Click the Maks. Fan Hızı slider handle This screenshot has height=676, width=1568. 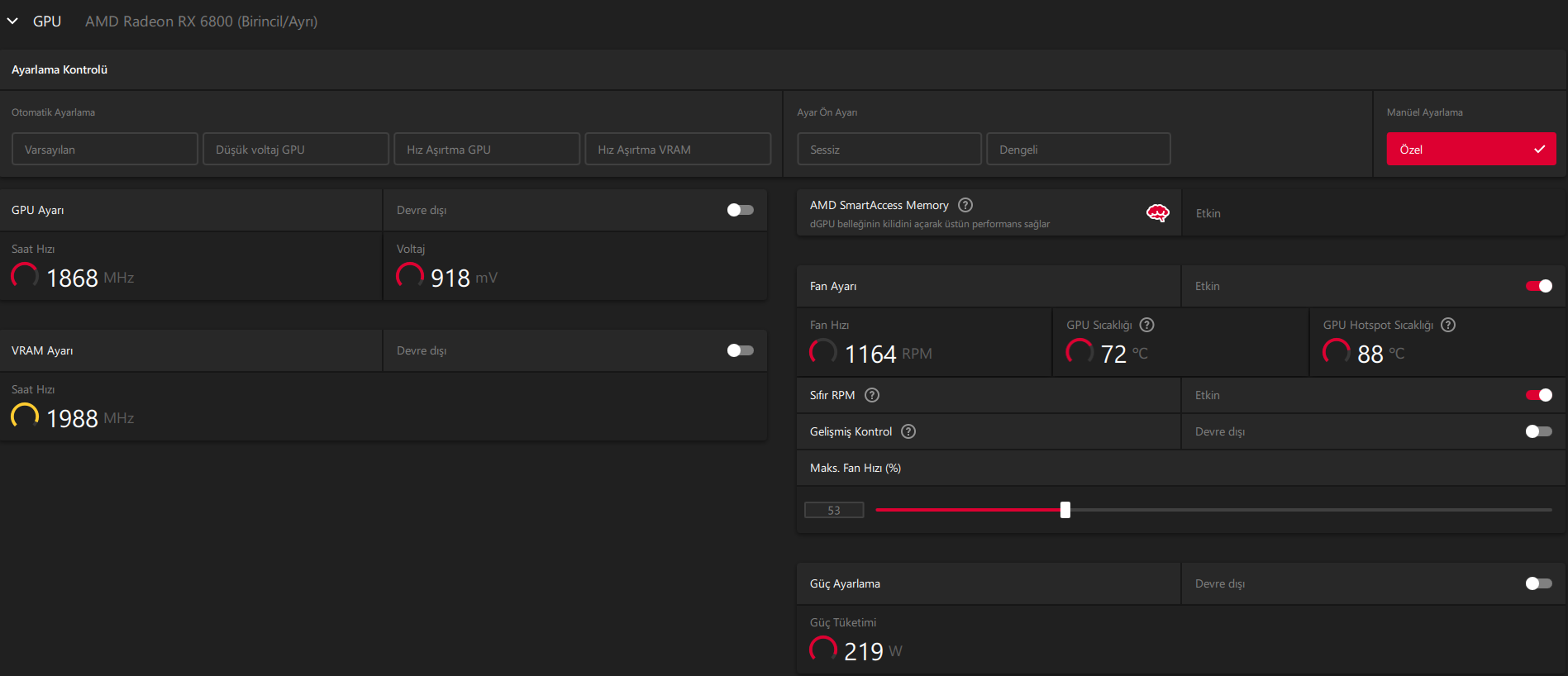tap(1065, 510)
